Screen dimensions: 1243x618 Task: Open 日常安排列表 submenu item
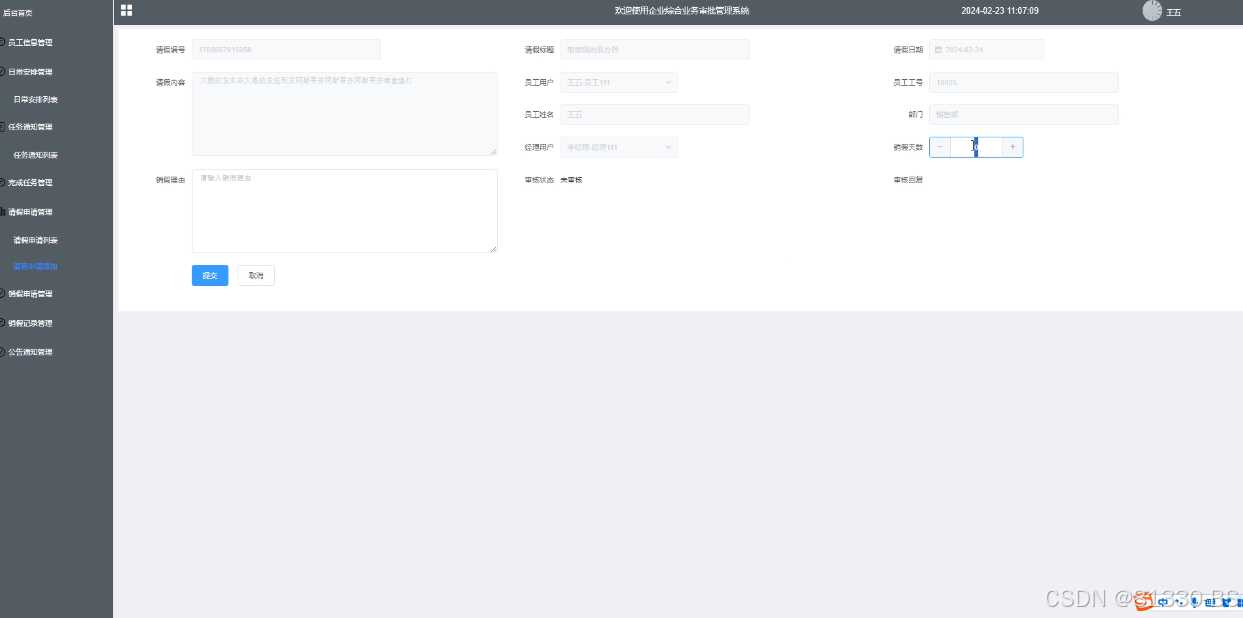[35, 100]
